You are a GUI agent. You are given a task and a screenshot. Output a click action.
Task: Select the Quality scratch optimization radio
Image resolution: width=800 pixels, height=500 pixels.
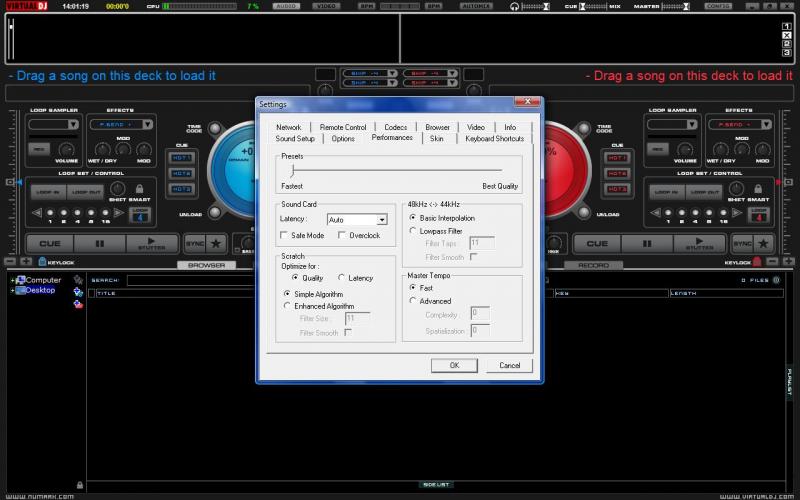coord(295,278)
